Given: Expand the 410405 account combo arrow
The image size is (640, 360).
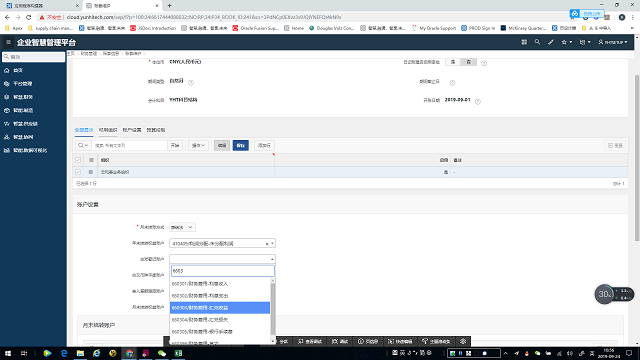Looking at the screenshot, I should [272, 244].
